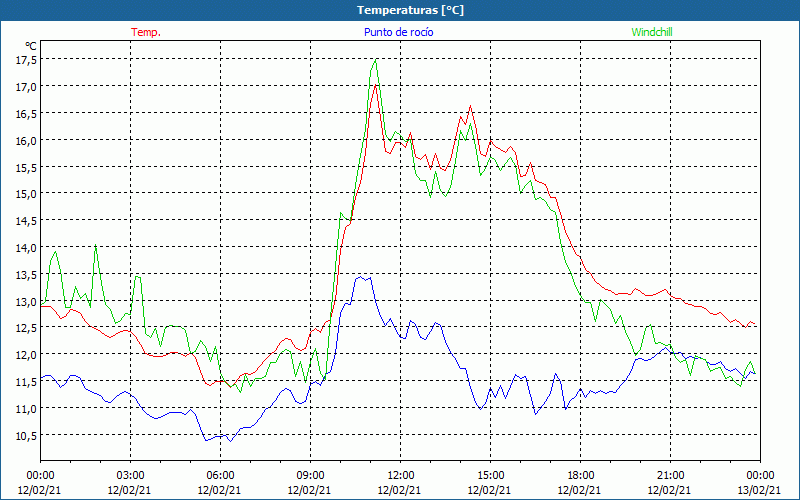Click the 16,0 y-axis value
This screenshot has height=500, width=800.
point(27,140)
